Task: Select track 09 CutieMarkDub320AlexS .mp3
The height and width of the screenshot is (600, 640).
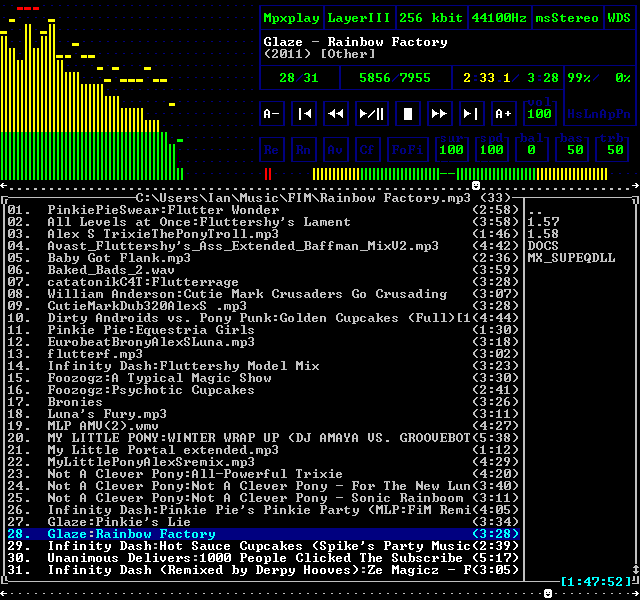Action: (263, 306)
